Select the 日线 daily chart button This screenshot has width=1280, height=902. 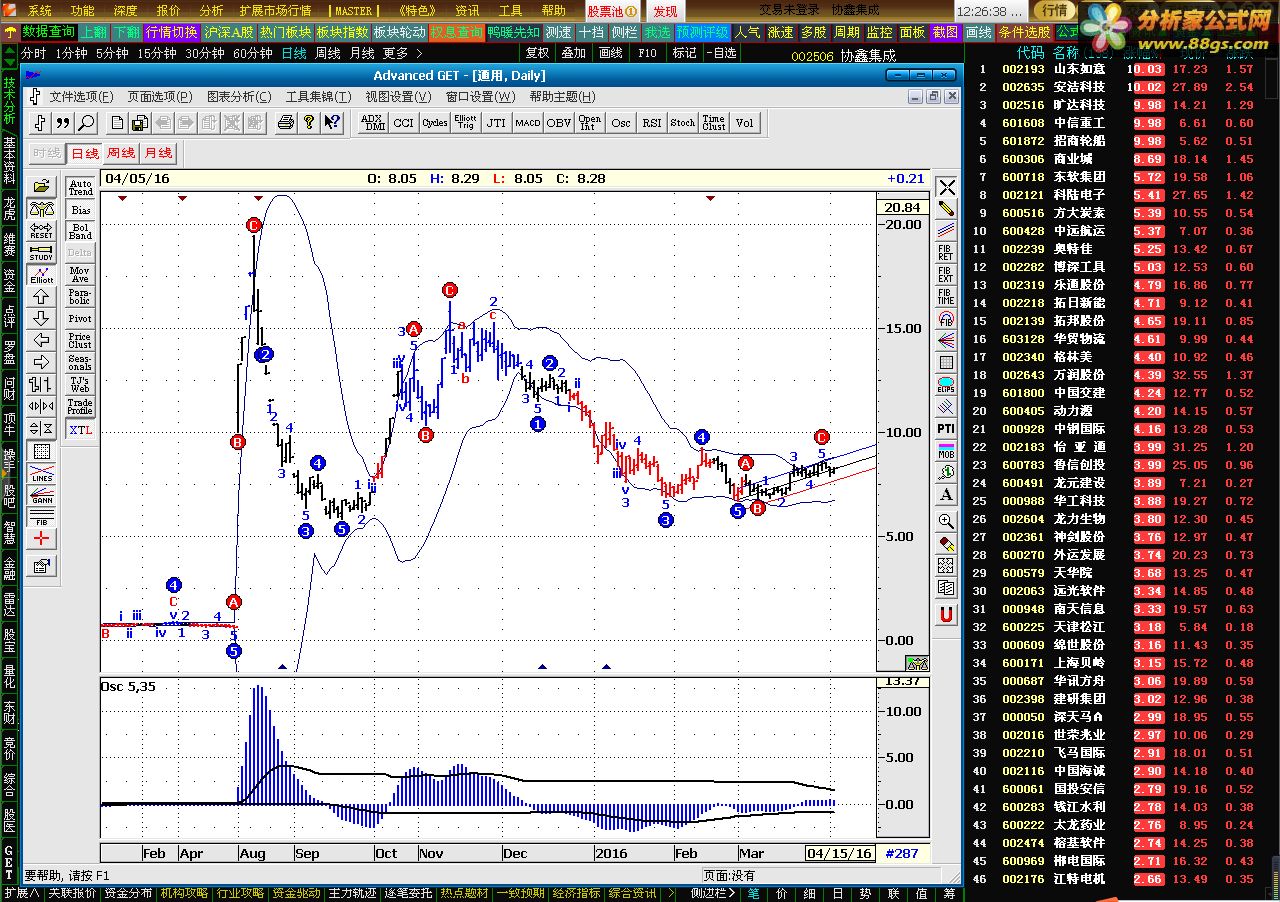[85, 154]
